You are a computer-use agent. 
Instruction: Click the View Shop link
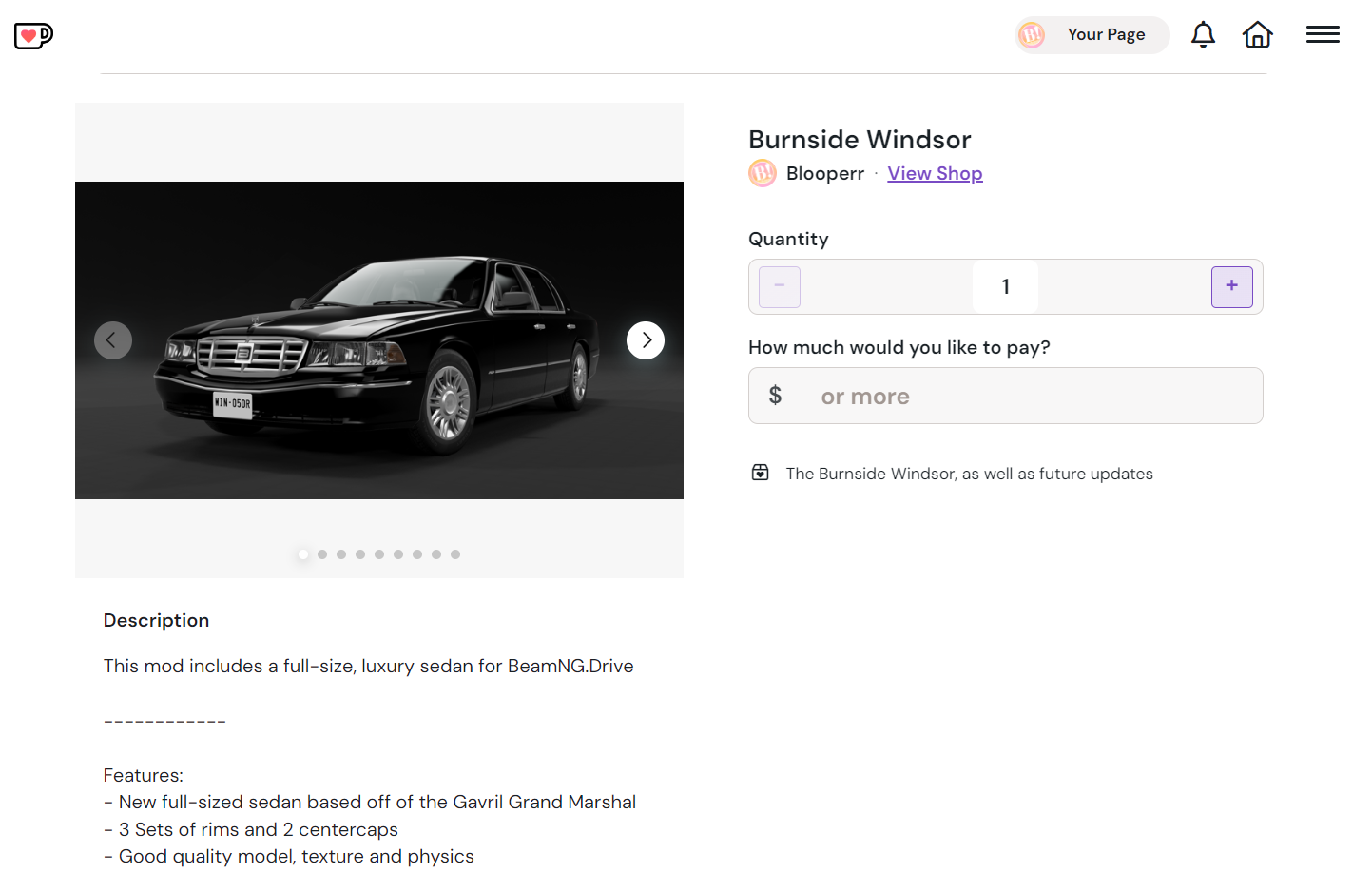935,174
